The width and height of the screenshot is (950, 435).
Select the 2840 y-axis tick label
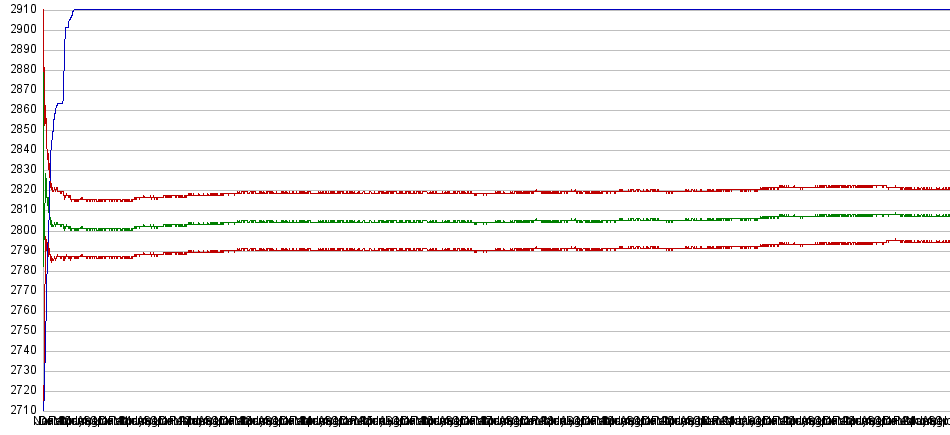pos(20,149)
